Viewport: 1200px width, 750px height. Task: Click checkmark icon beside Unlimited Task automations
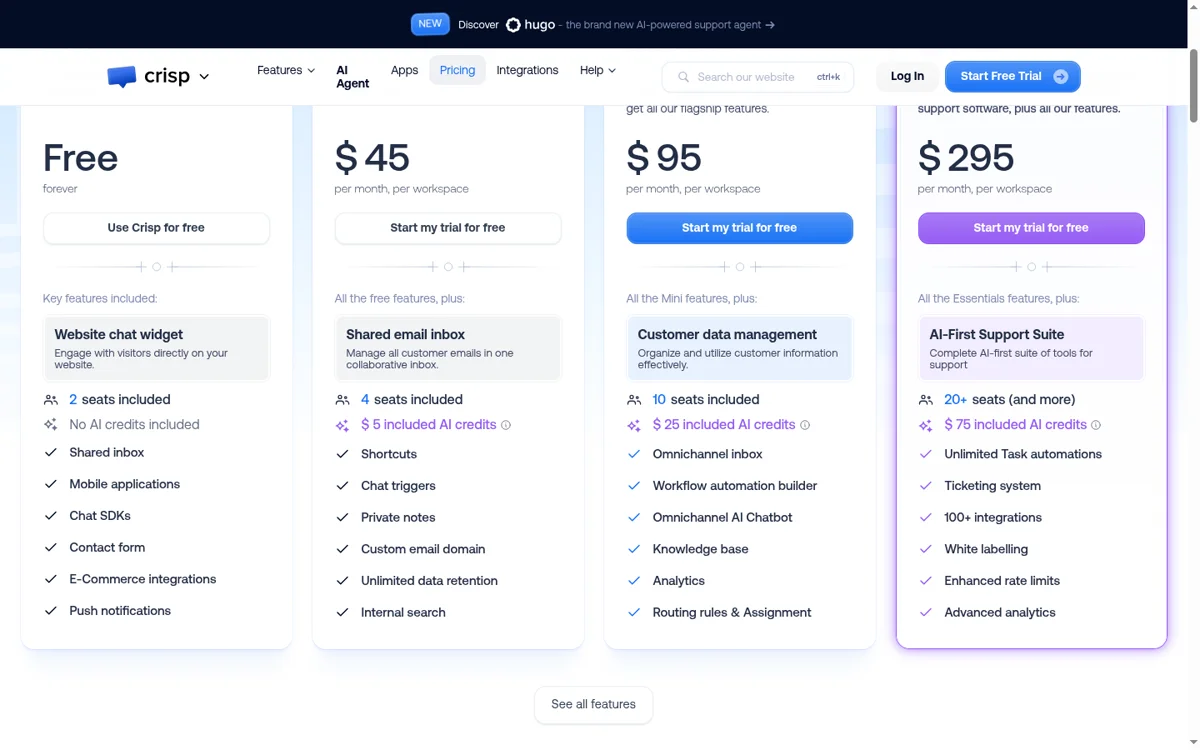pyautogui.click(x=926, y=454)
